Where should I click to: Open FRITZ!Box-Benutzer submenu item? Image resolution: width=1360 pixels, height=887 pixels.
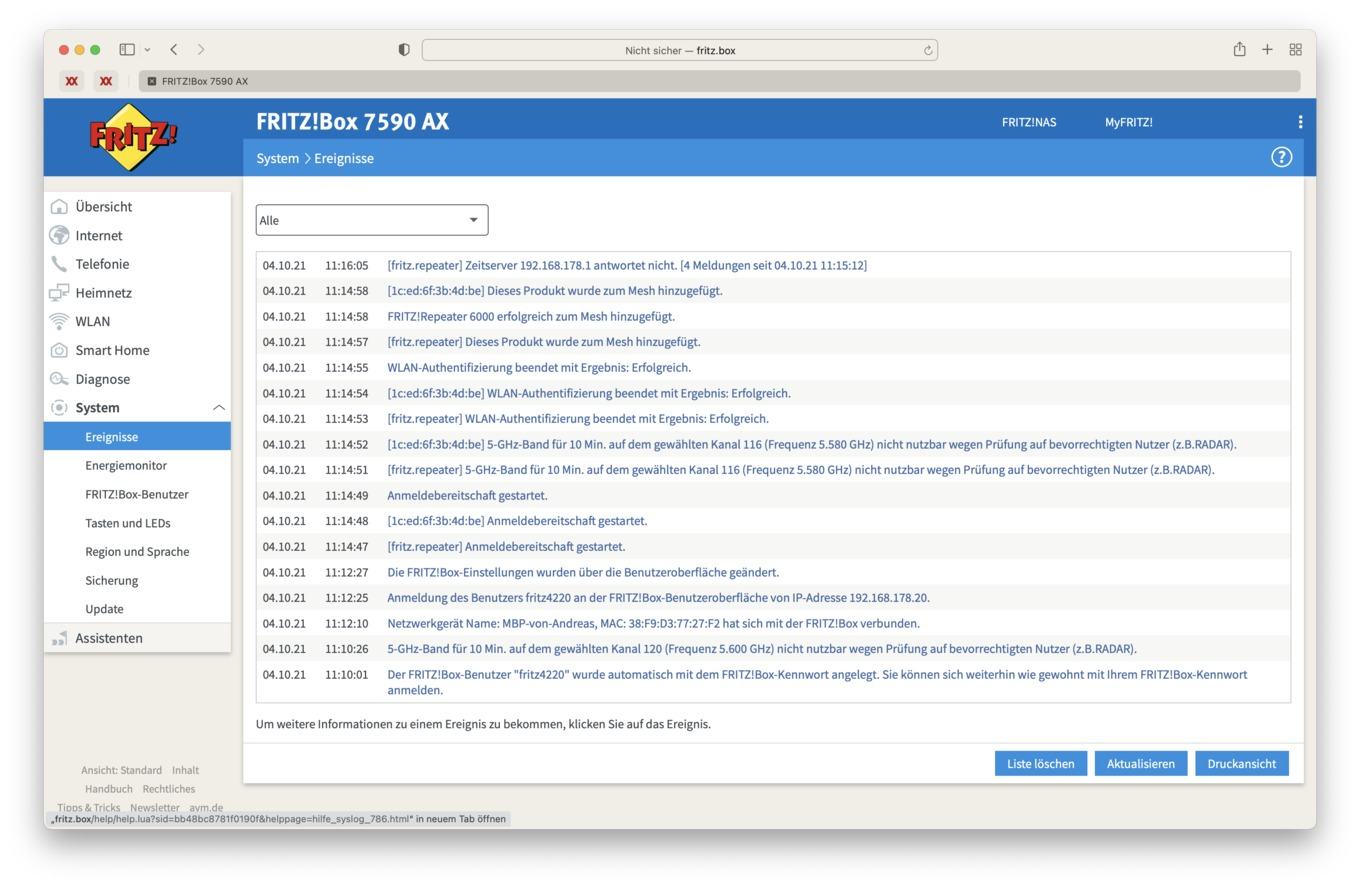[137, 494]
